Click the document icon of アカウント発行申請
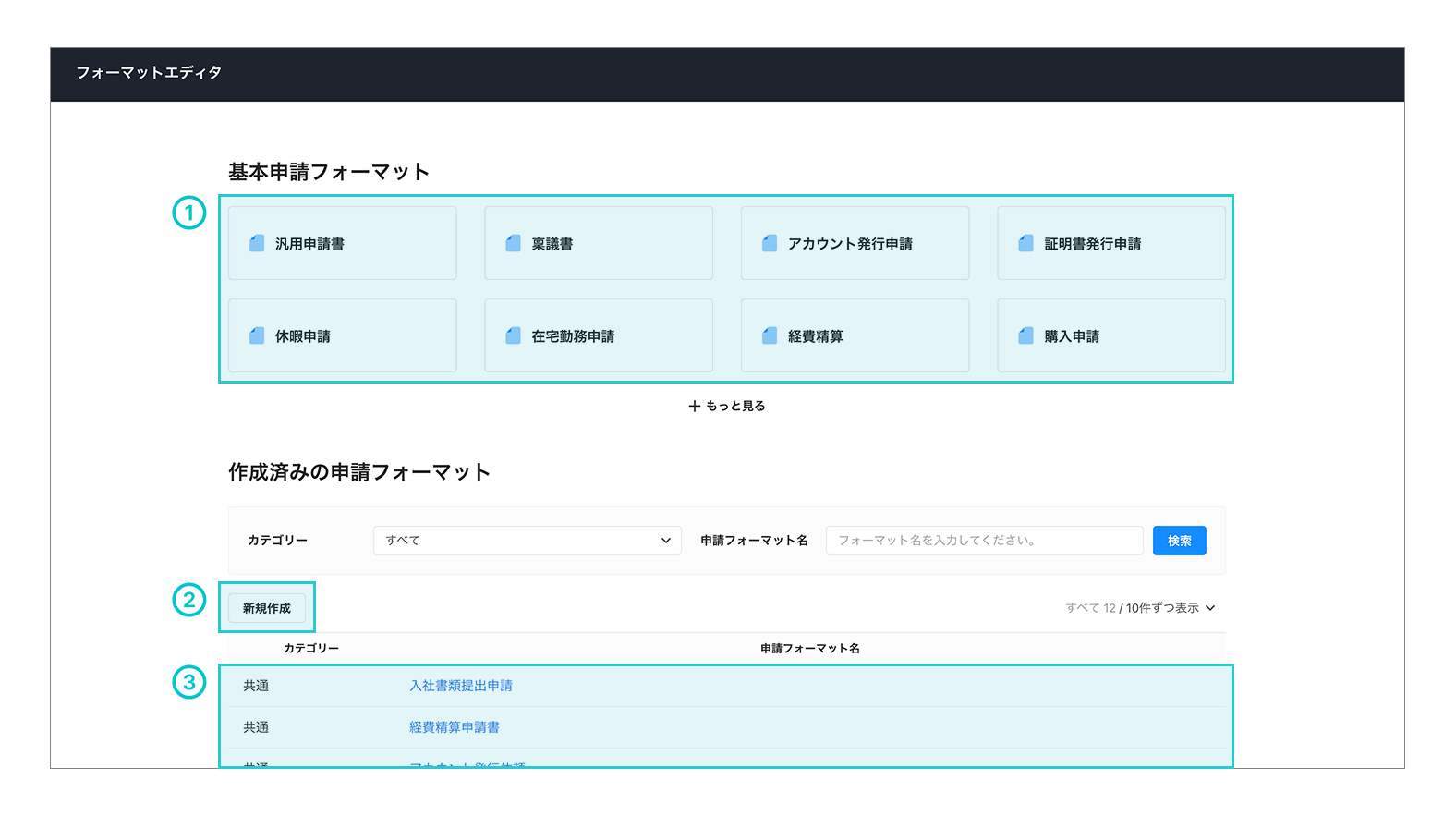The image size is (1456, 816). (x=769, y=243)
